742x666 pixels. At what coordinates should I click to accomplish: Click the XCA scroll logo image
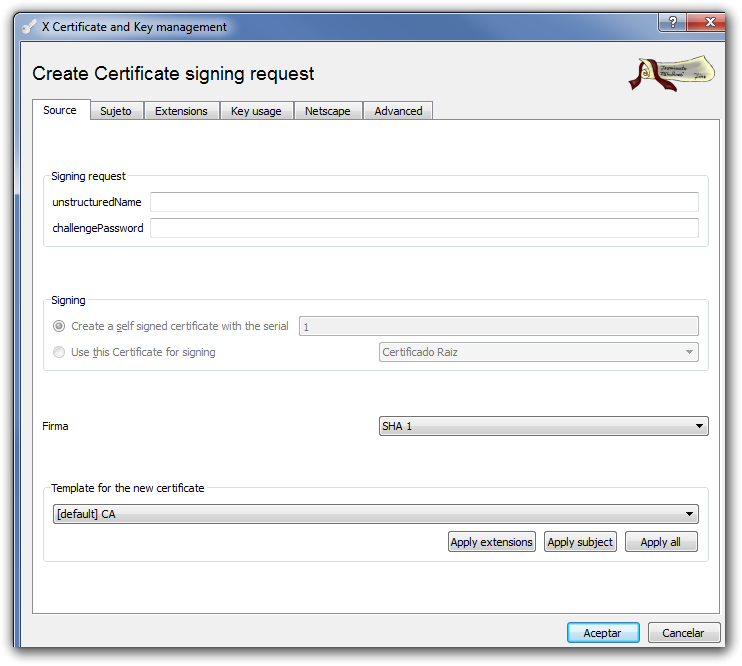click(670, 74)
